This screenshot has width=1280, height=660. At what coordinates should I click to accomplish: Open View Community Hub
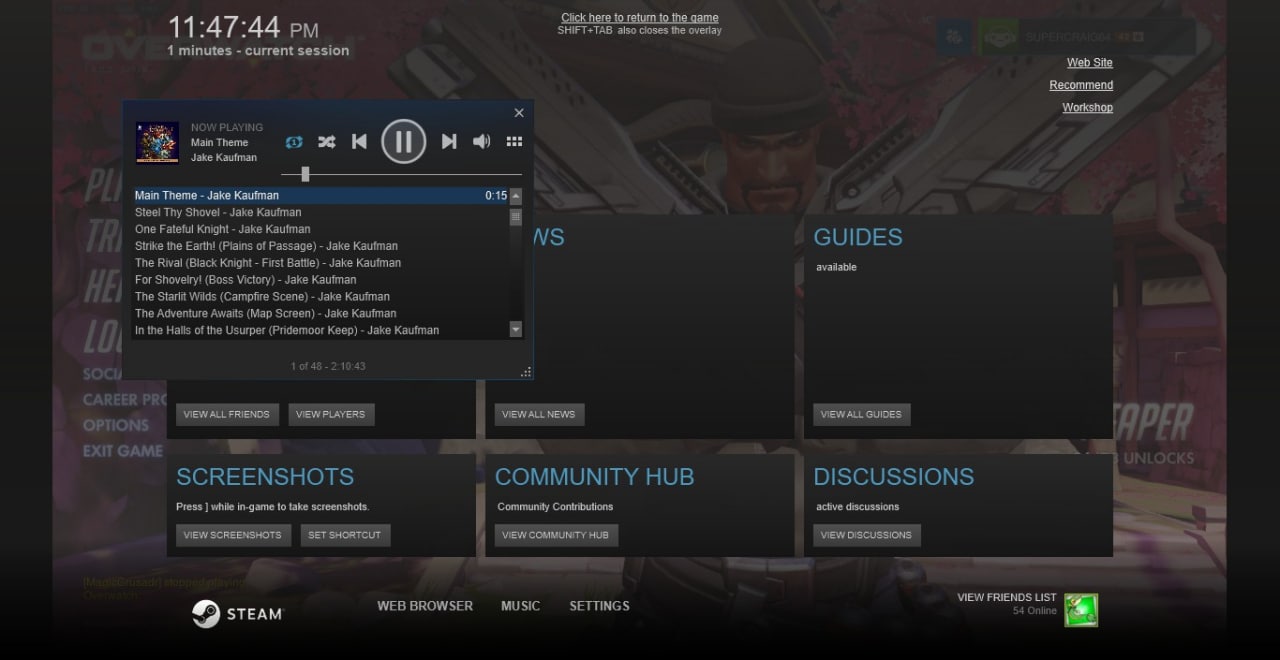556,535
